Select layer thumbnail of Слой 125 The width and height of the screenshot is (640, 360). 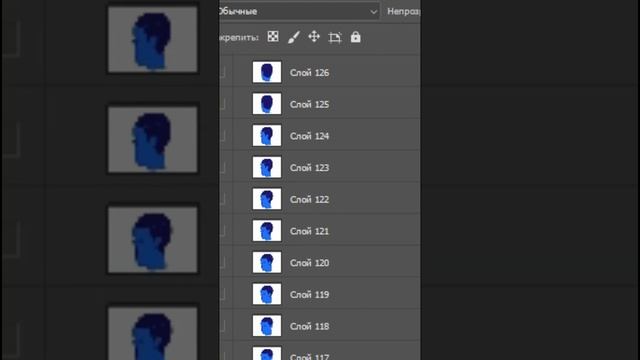click(x=267, y=104)
